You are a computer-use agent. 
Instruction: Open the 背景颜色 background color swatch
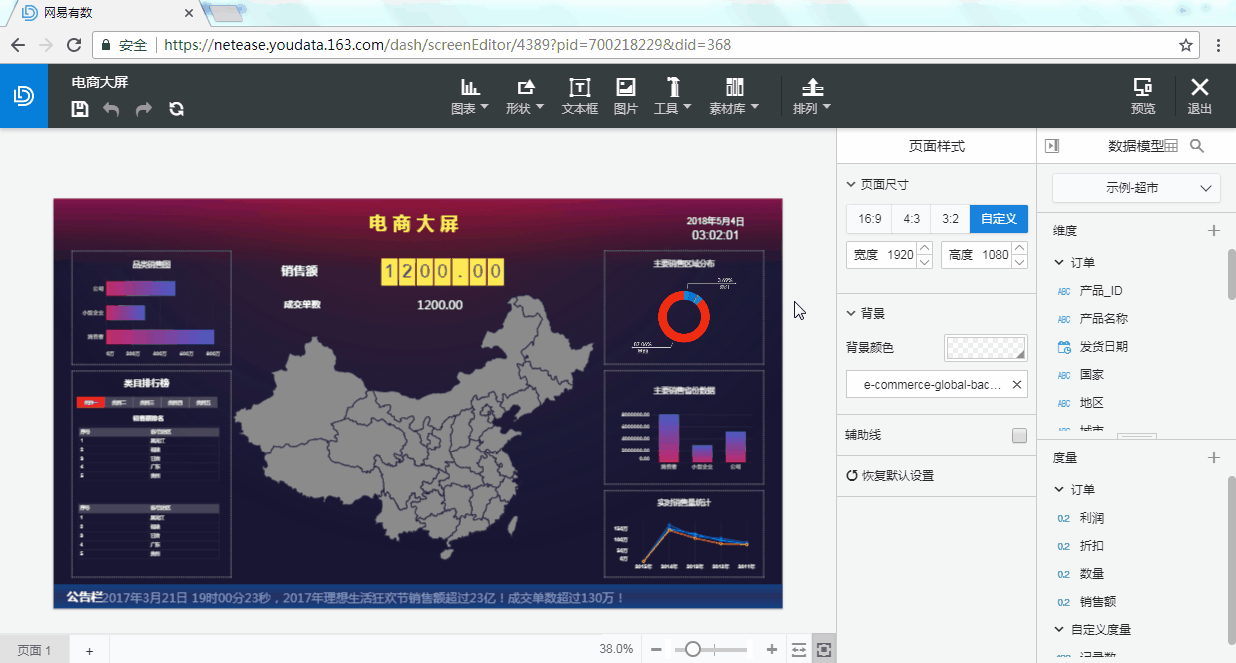[x=986, y=347]
